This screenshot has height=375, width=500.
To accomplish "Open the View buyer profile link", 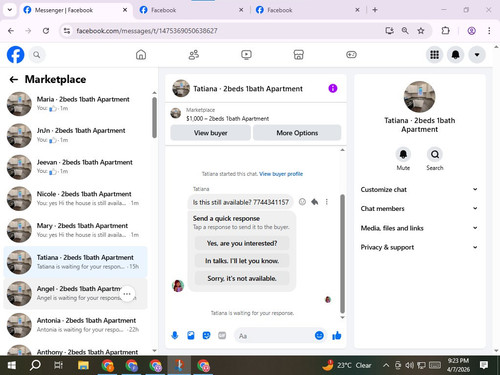I will click(281, 174).
